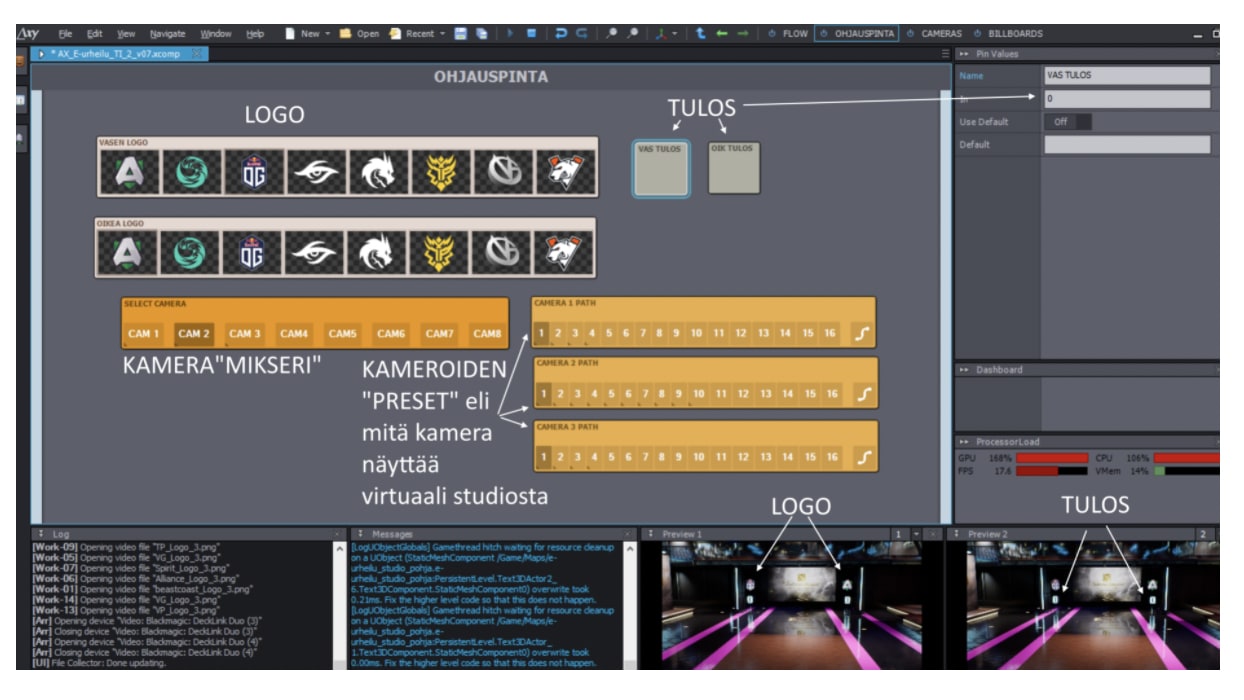The height and width of the screenshot is (700, 1244).
Task: Click the curve icon in CAMERA 3 PATH
Action: 864,457
